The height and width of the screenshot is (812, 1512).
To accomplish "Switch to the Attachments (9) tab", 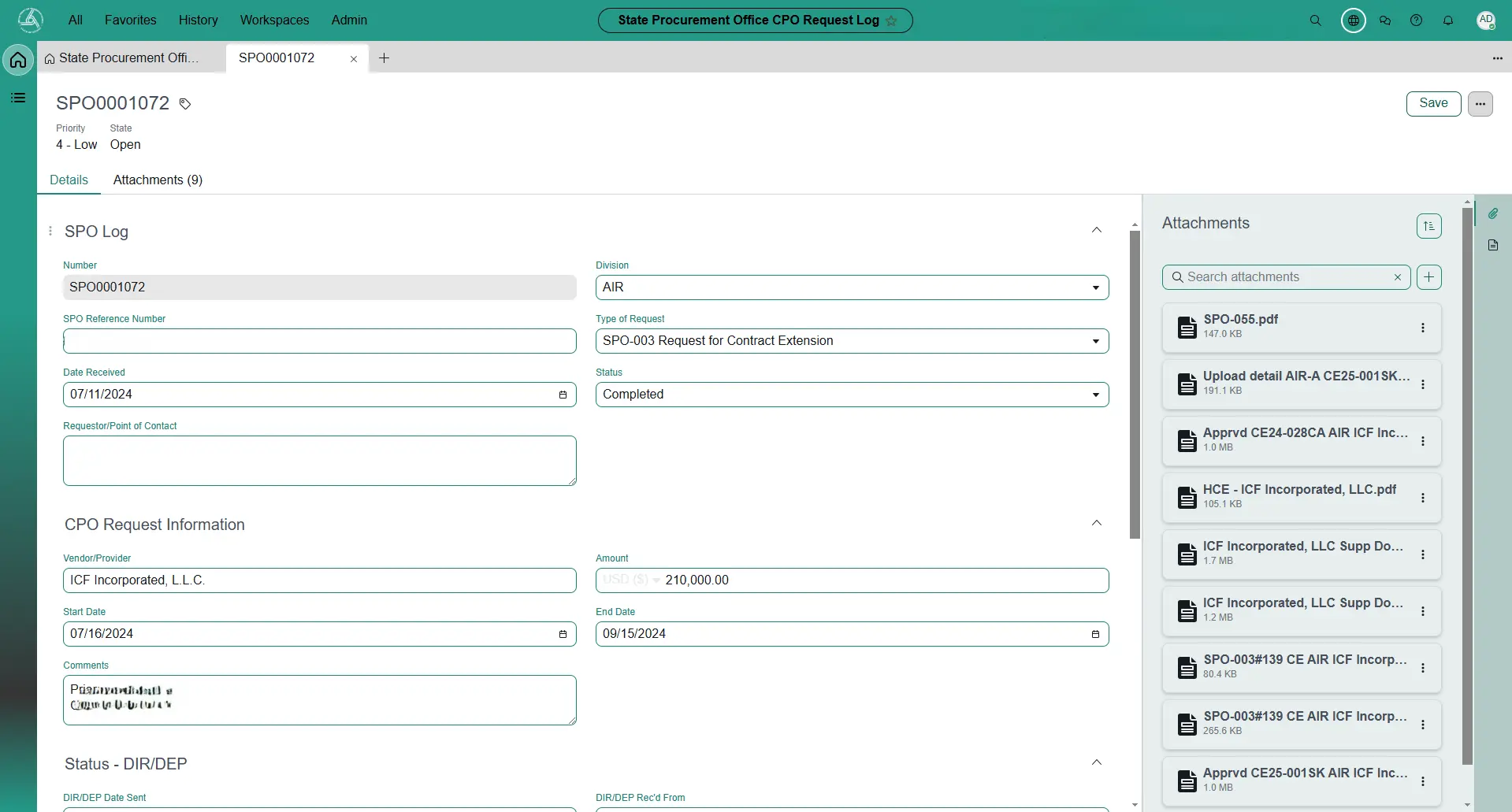I will pyautogui.click(x=158, y=180).
